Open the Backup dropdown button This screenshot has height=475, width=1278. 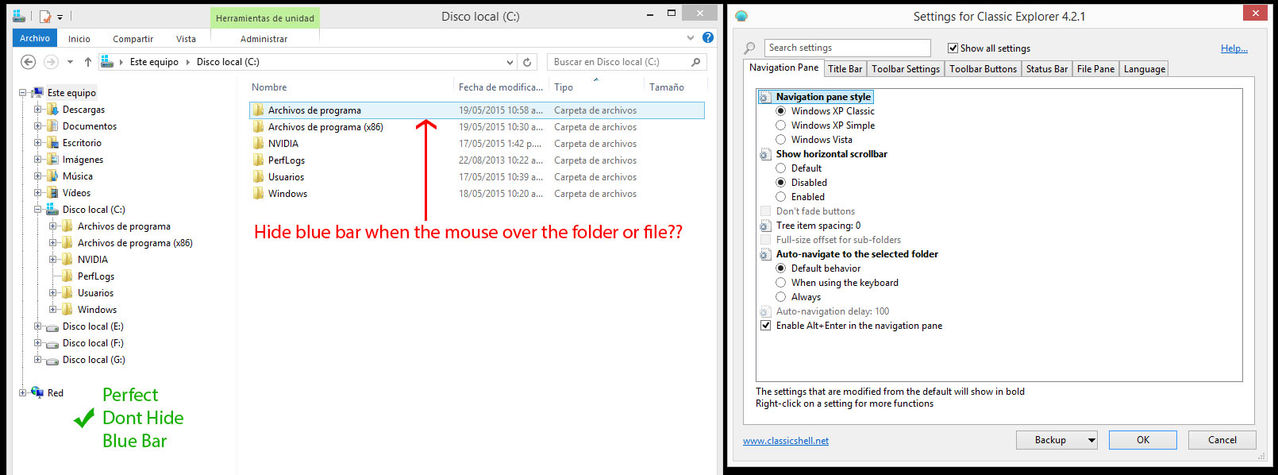click(x=1056, y=440)
